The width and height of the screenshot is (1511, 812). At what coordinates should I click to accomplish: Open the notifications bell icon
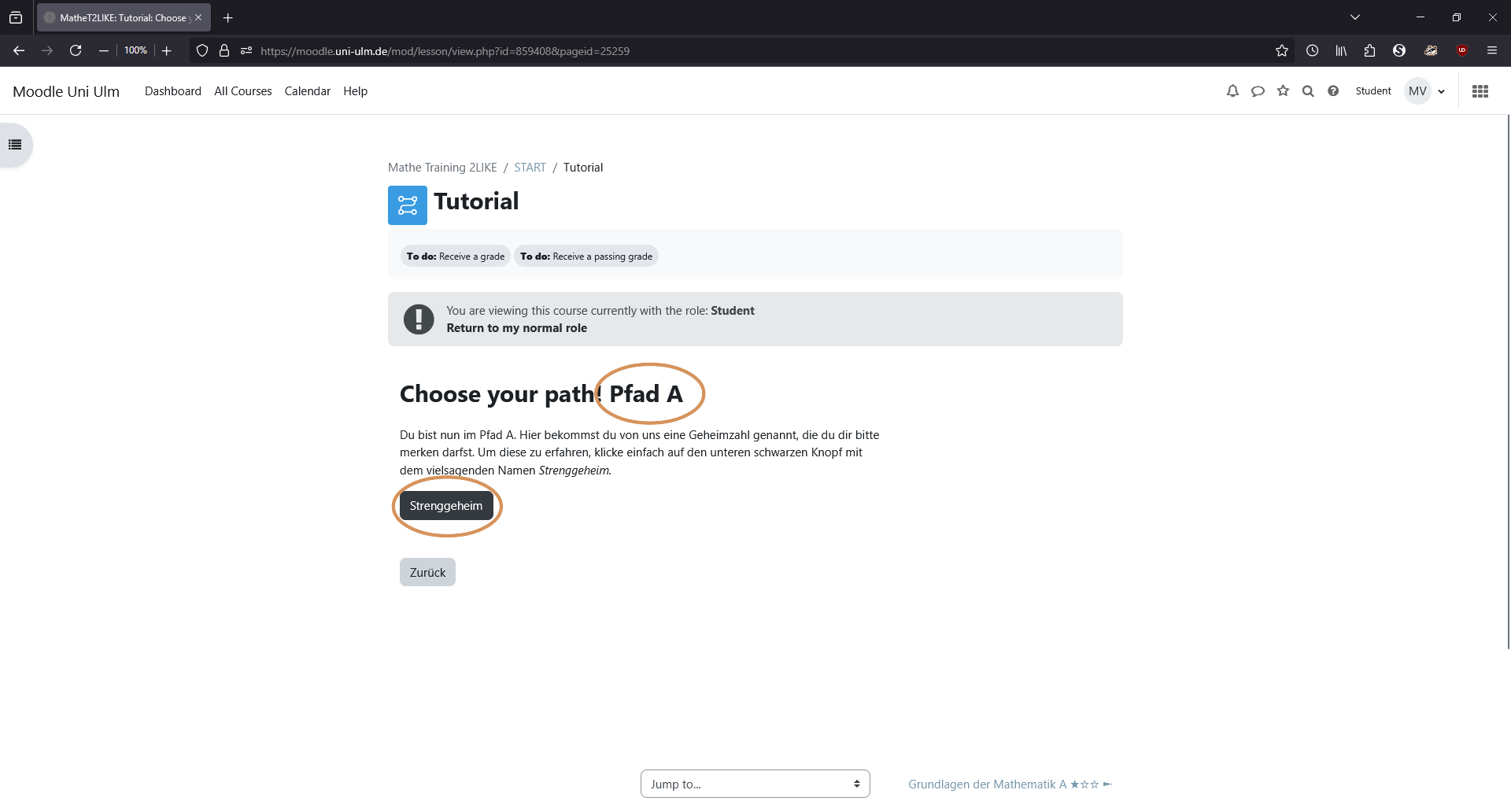tap(1232, 91)
